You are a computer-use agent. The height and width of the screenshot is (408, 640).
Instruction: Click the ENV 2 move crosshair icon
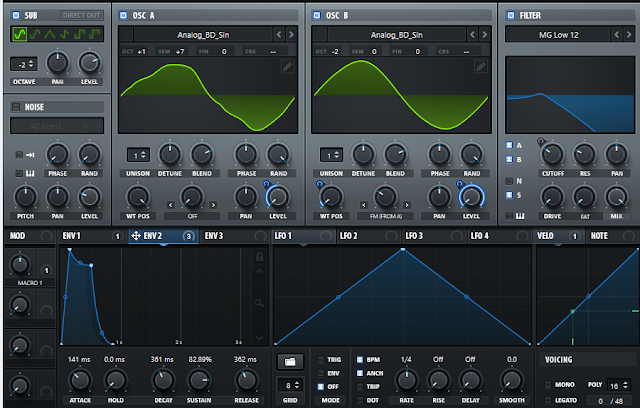coord(136,236)
